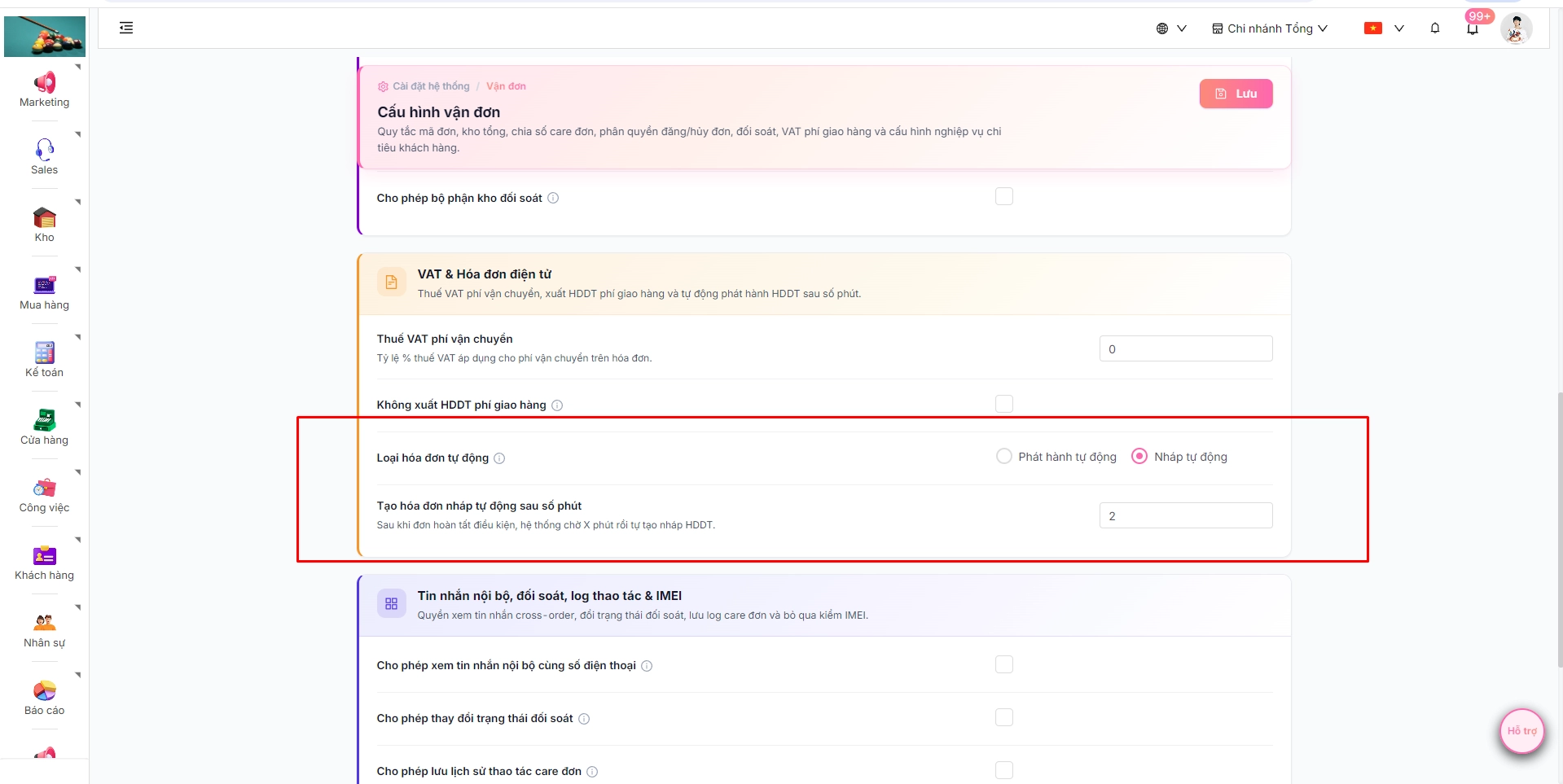1563x784 pixels.
Task: Open the Hỗ trợ support button
Action: coord(1521,731)
